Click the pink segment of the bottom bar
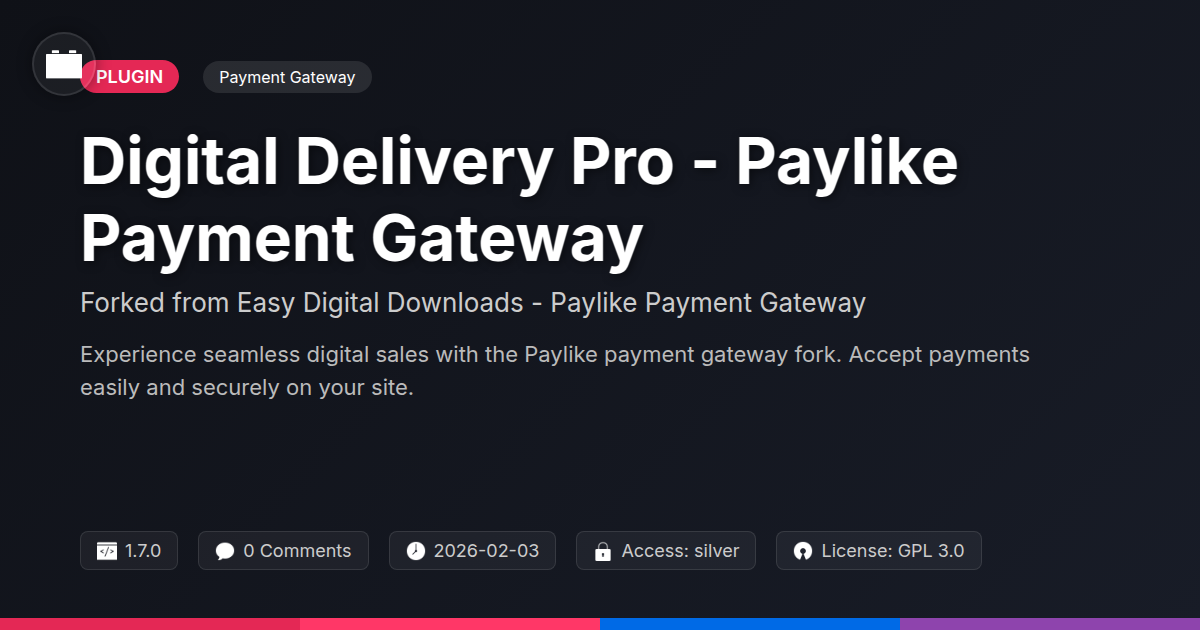This screenshot has height=630, width=1200. (x=450, y=624)
